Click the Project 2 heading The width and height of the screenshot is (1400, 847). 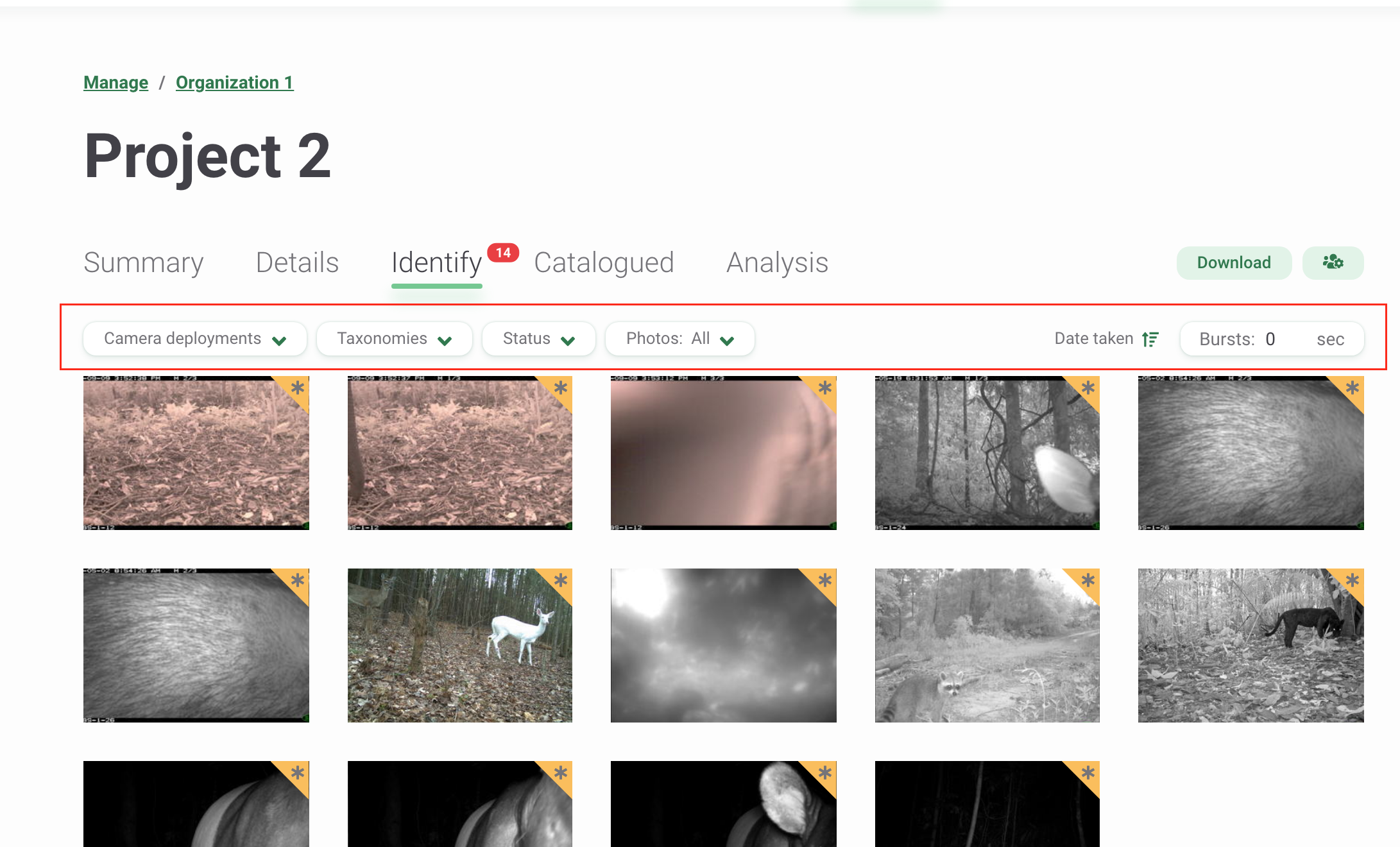208,156
